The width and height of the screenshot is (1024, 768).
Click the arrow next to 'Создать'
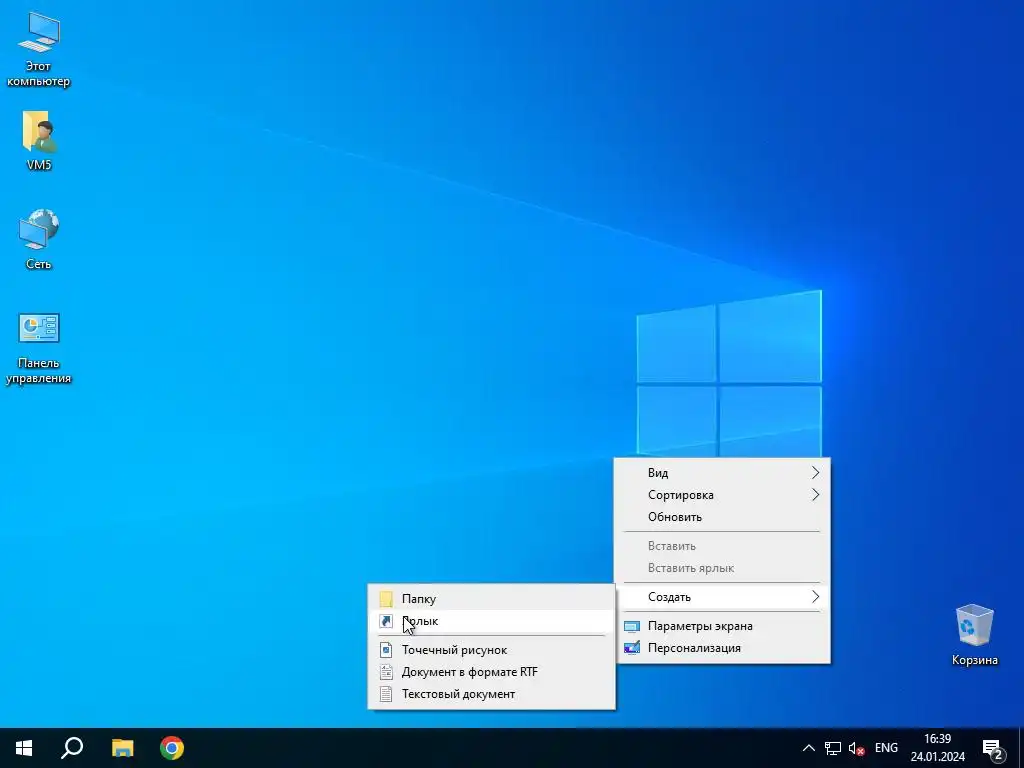click(x=815, y=596)
